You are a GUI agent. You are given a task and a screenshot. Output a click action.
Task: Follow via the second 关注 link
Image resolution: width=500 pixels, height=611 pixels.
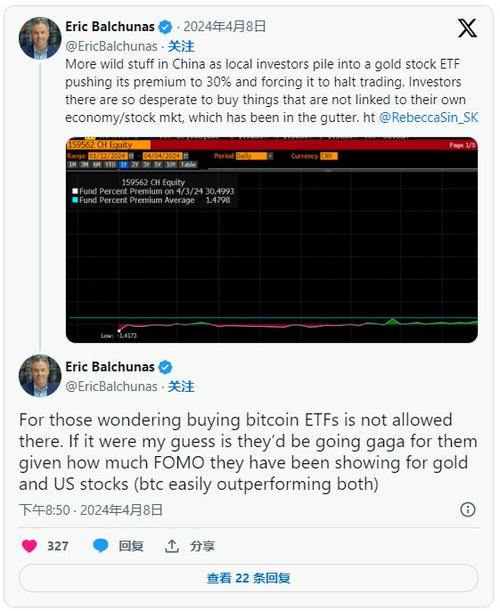[x=181, y=387]
